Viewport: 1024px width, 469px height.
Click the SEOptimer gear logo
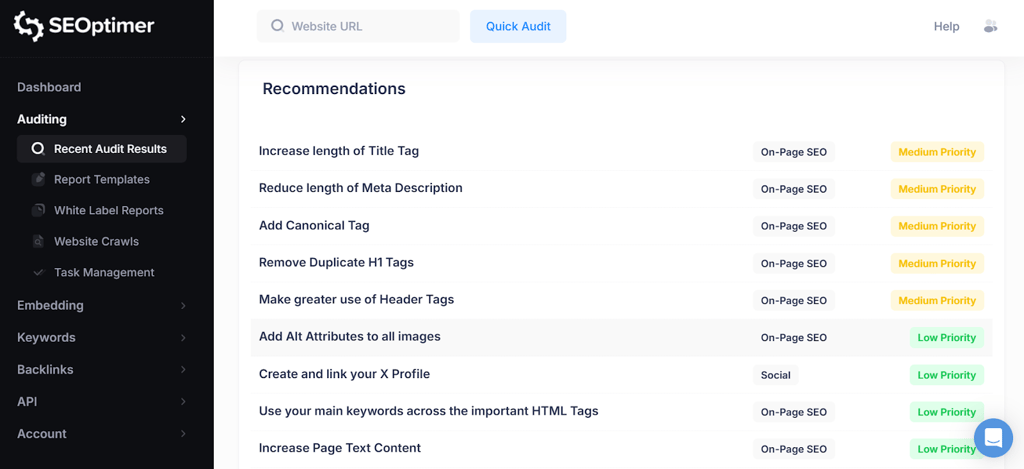click(x=28, y=26)
